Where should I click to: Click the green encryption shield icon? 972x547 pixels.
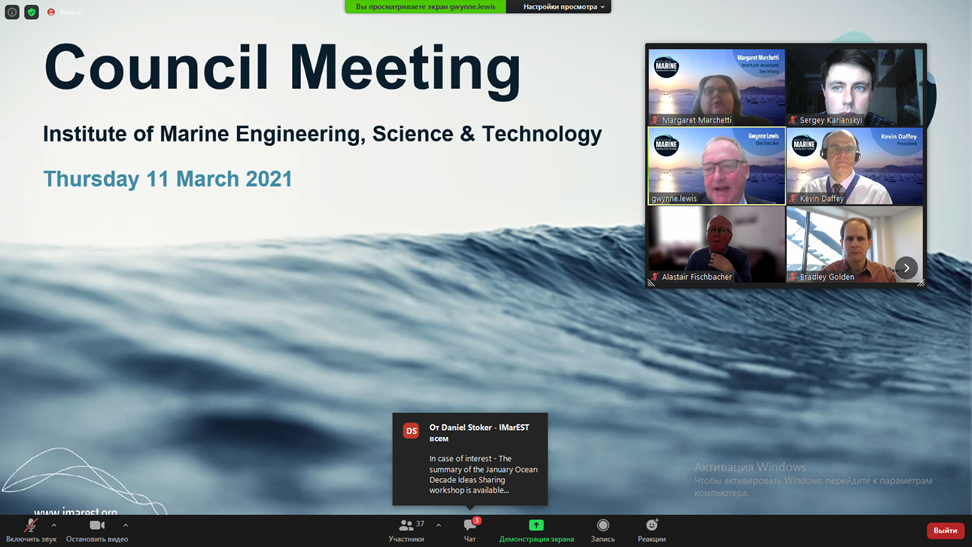[x=32, y=12]
